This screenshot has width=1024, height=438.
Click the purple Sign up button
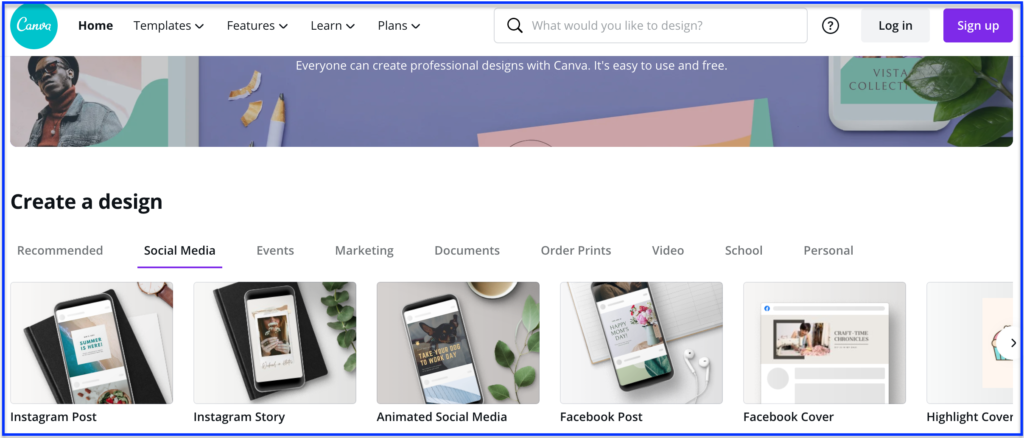[978, 26]
